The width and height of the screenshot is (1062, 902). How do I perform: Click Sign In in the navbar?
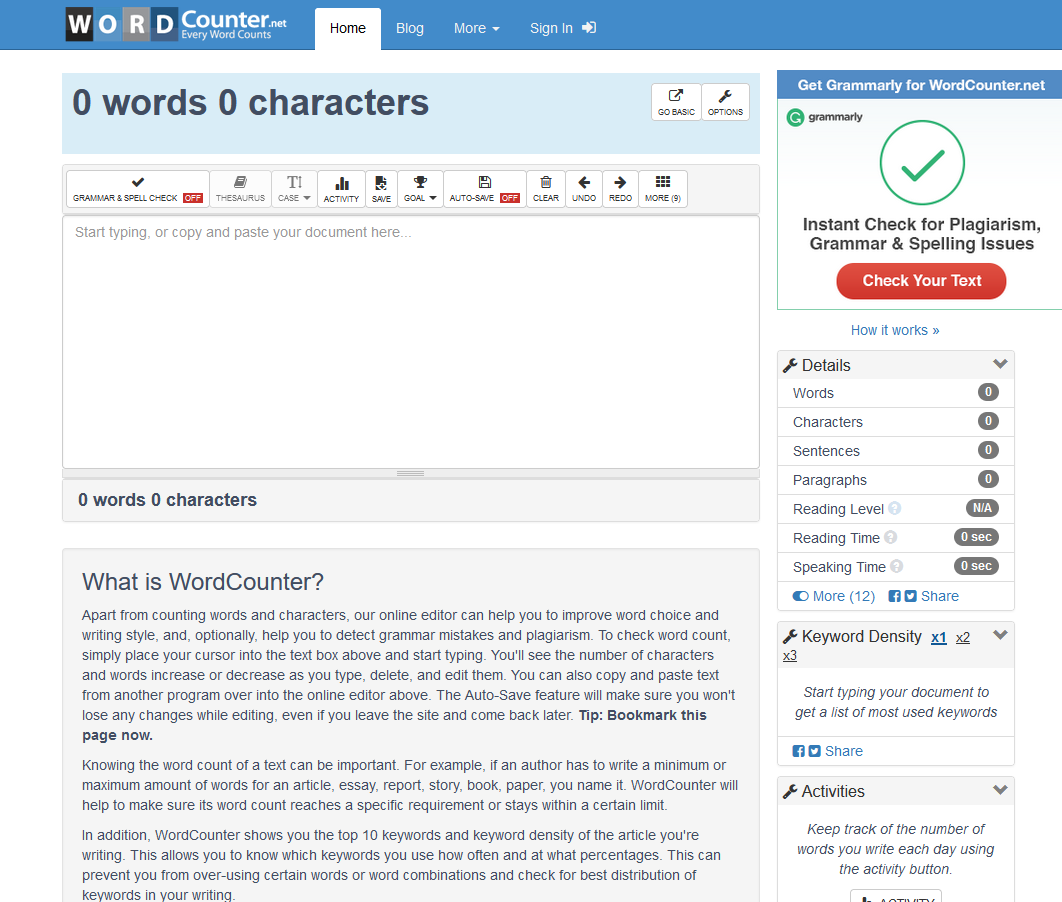pyautogui.click(x=562, y=28)
